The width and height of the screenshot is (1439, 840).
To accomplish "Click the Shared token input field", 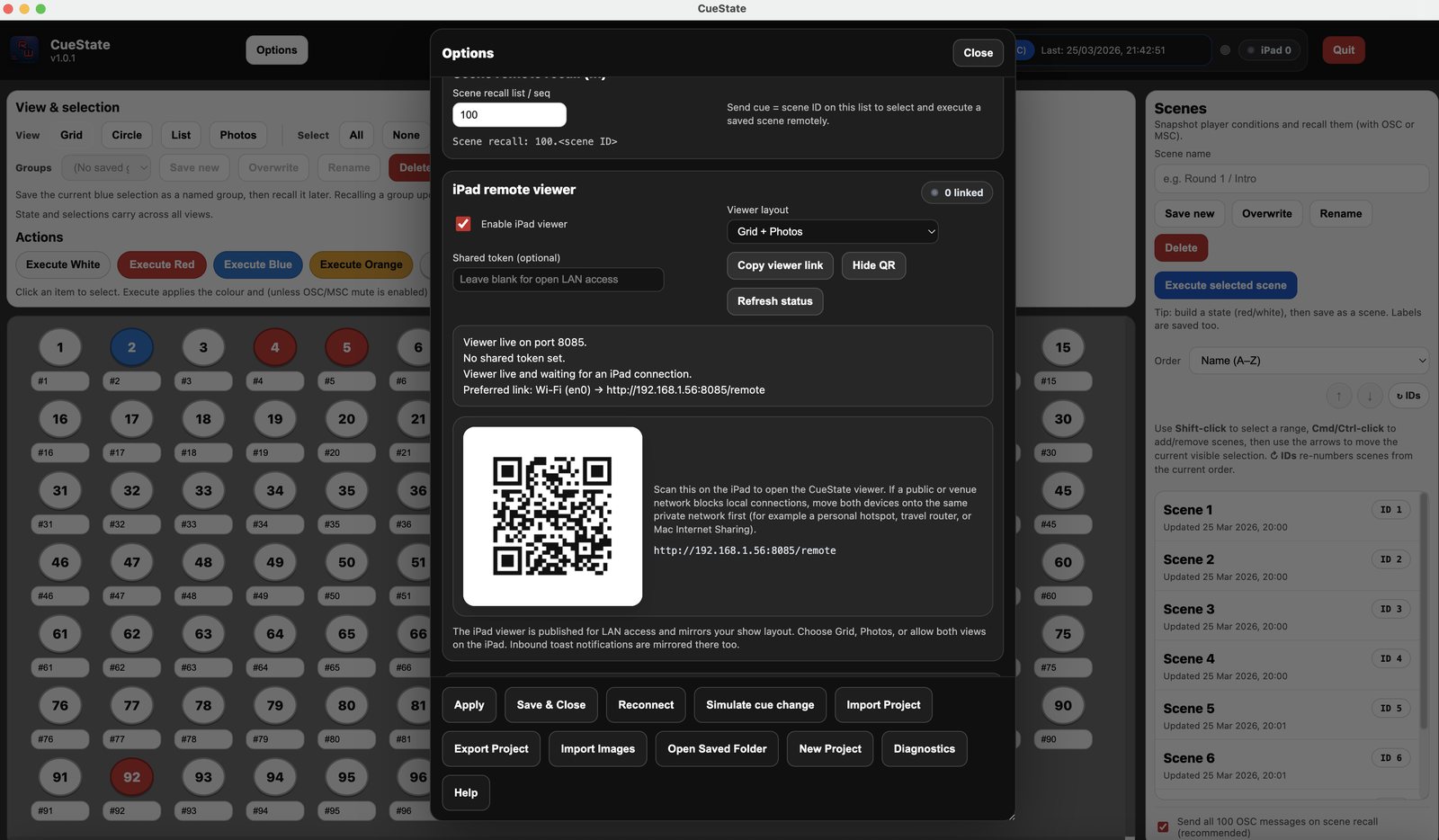I will pos(558,280).
